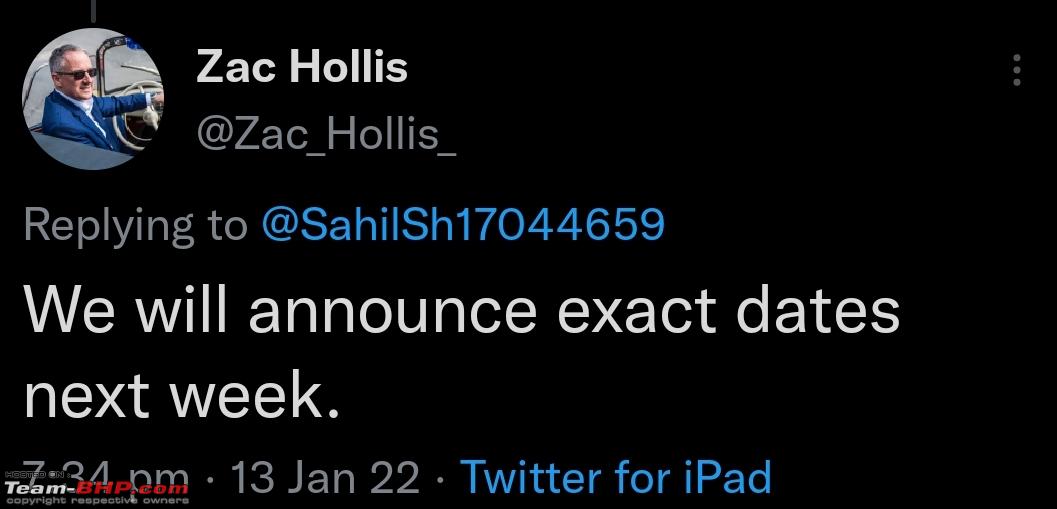The width and height of the screenshot is (1057, 509).
Task: Click the 7:34 pm timestamp
Action: tap(107, 476)
